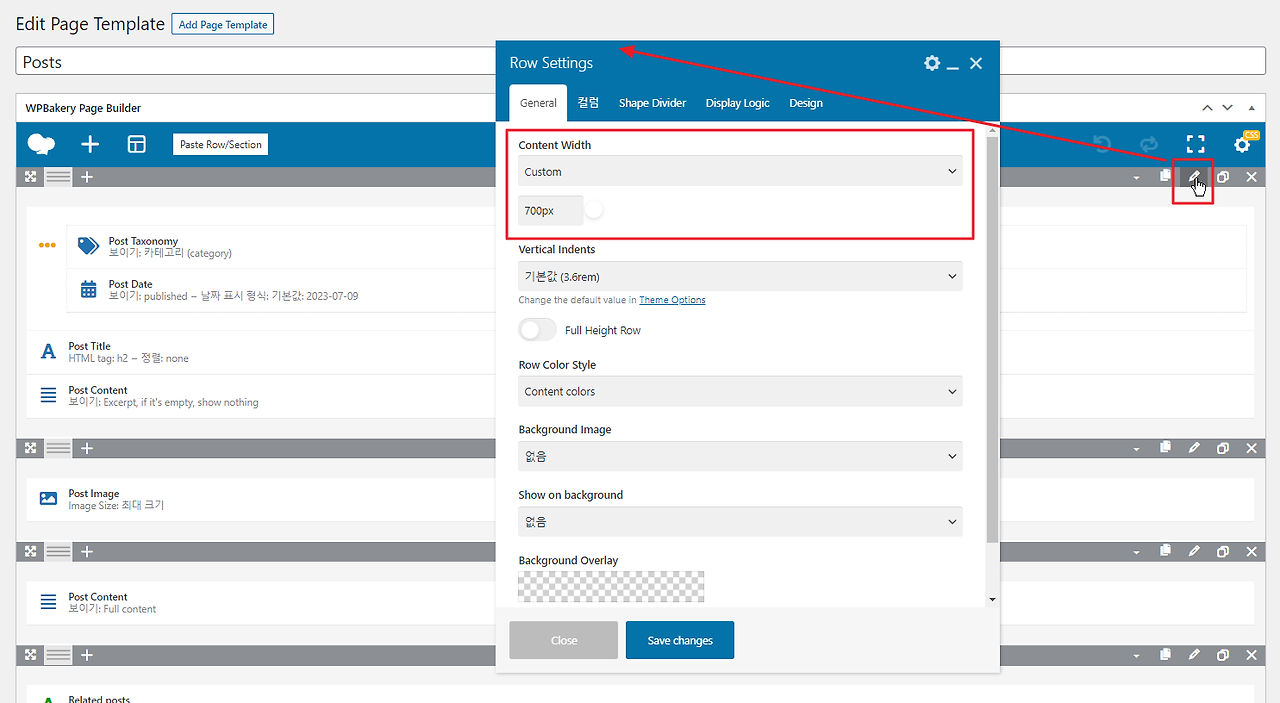Change column layout of Post Taxonomy row
The height and width of the screenshot is (703, 1280).
tap(59, 177)
